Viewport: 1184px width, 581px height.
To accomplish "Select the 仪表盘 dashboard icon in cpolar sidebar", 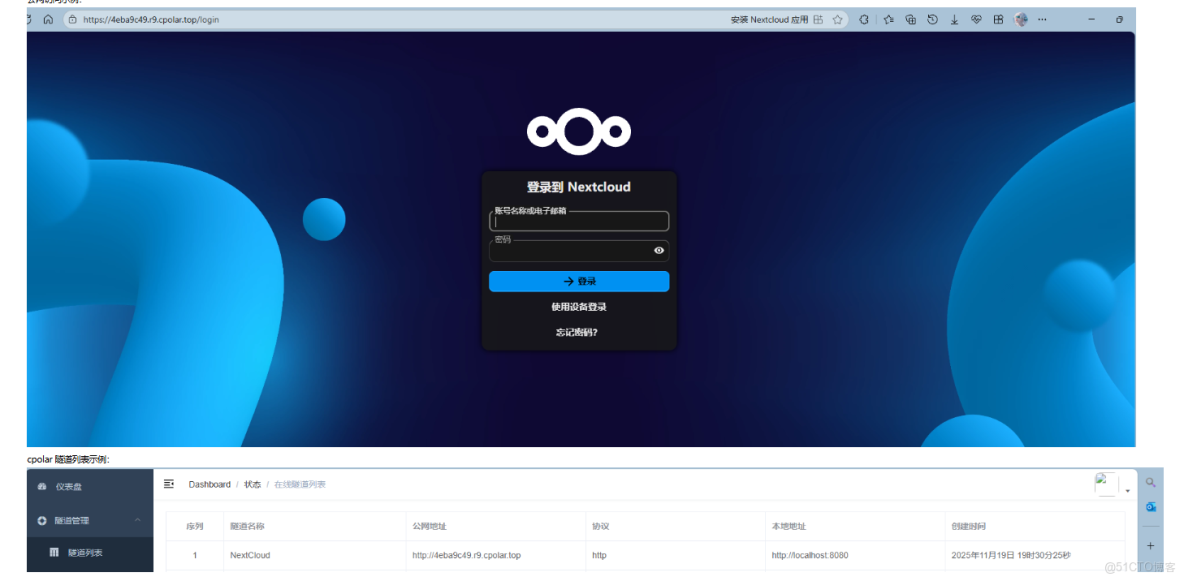I will click(x=40, y=485).
